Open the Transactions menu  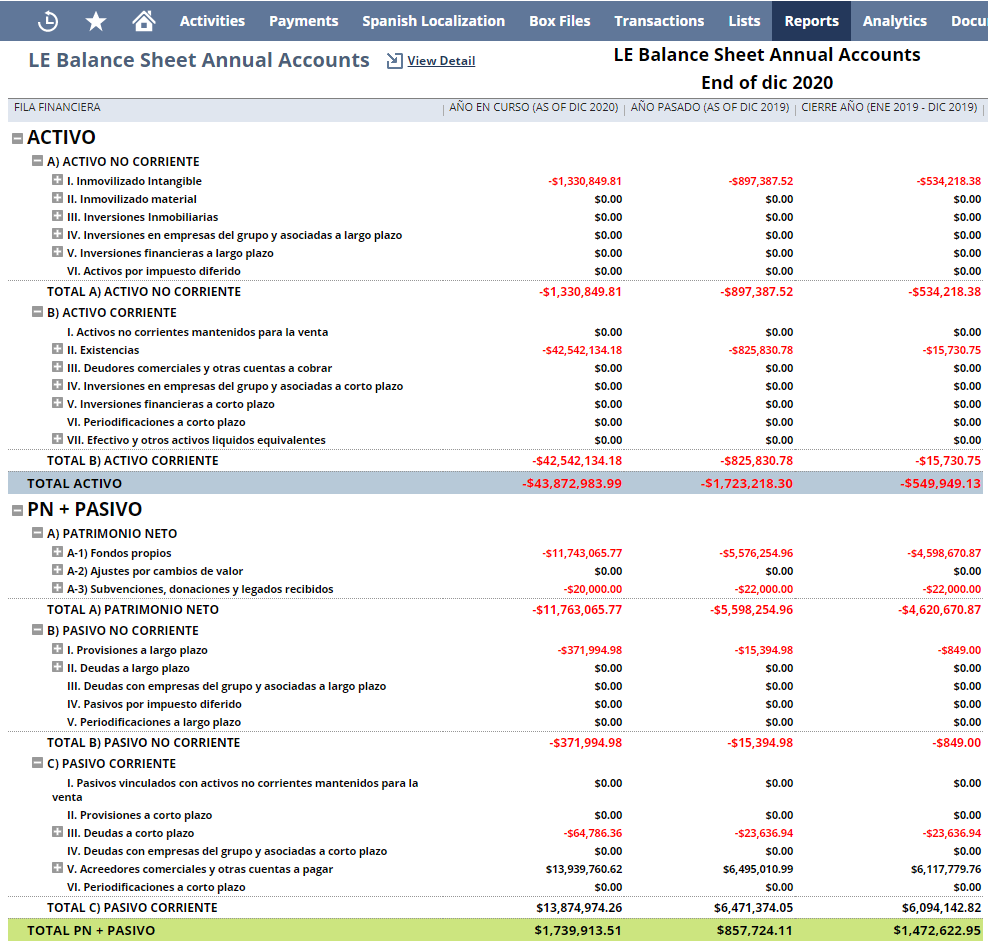(x=659, y=21)
